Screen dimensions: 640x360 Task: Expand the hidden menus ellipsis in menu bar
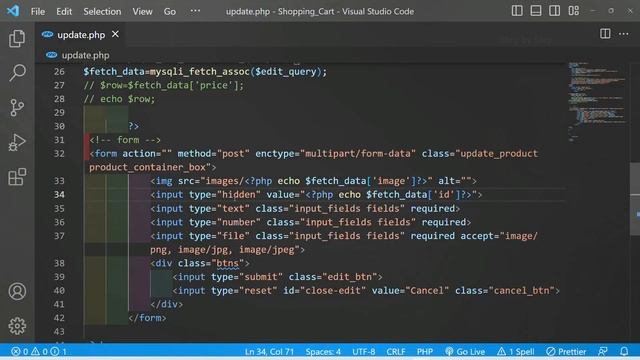click(x=196, y=11)
